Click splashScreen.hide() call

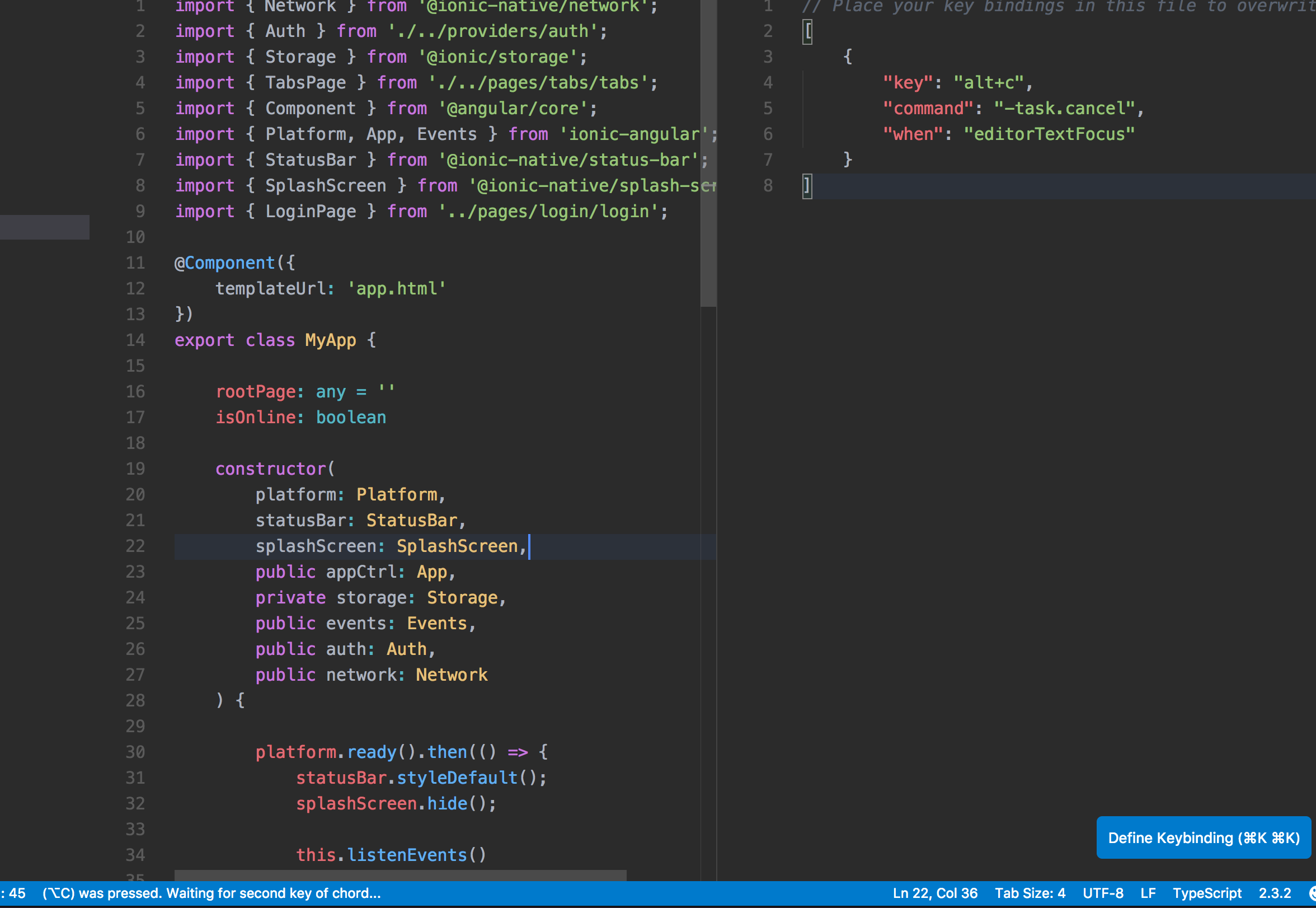396,804
